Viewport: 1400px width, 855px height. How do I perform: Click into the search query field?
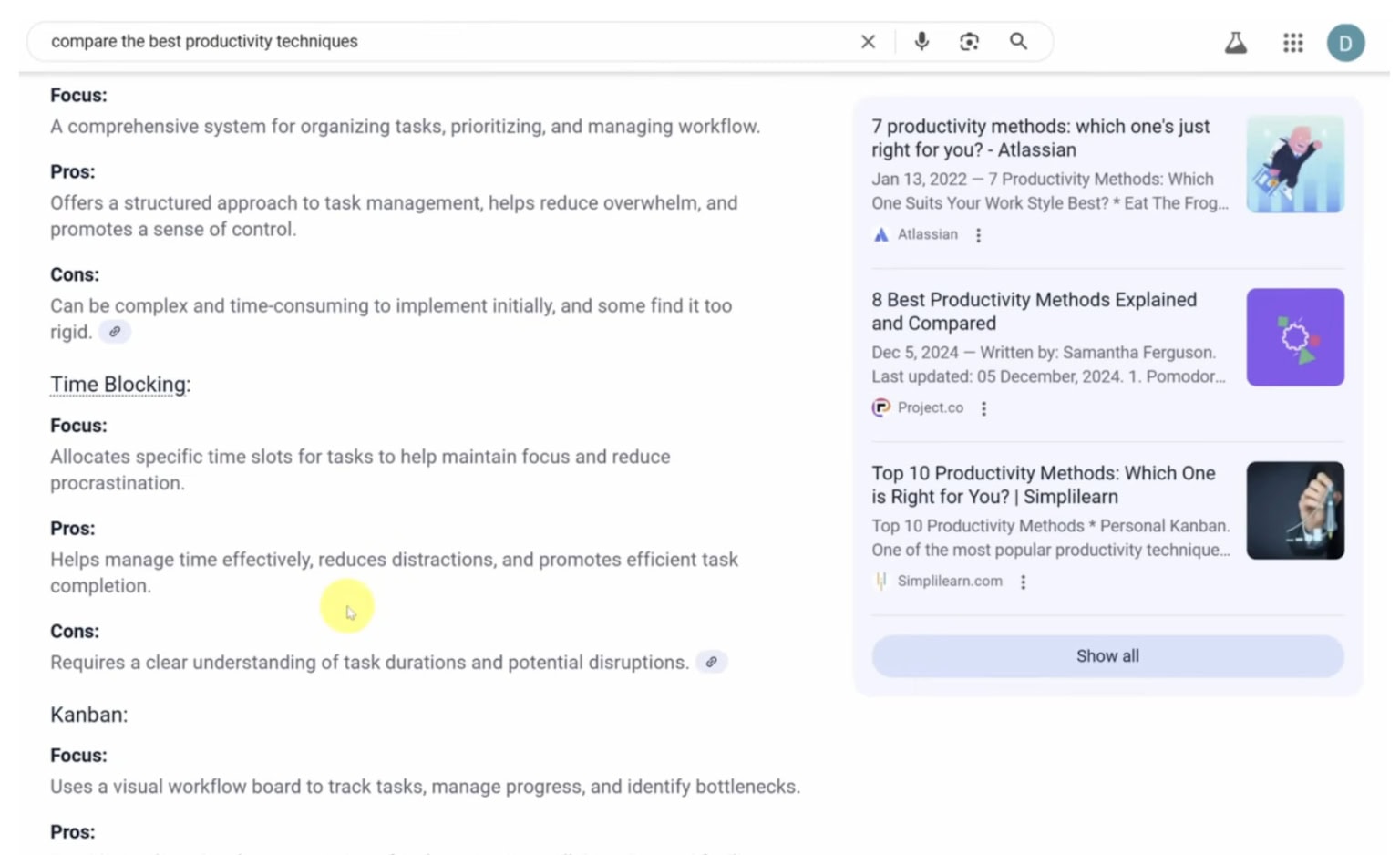click(437, 42)
